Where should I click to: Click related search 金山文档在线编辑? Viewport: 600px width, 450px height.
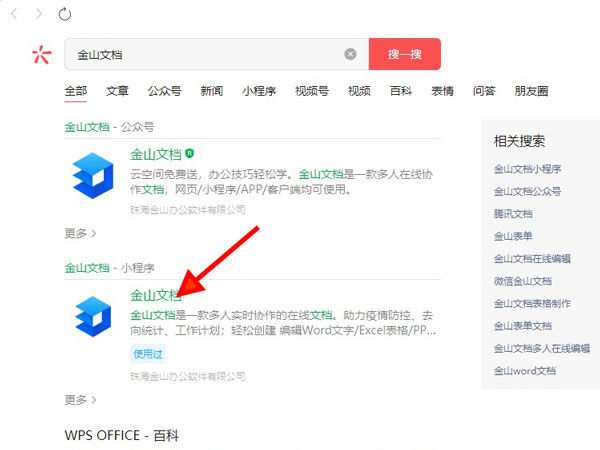(532, 259)
